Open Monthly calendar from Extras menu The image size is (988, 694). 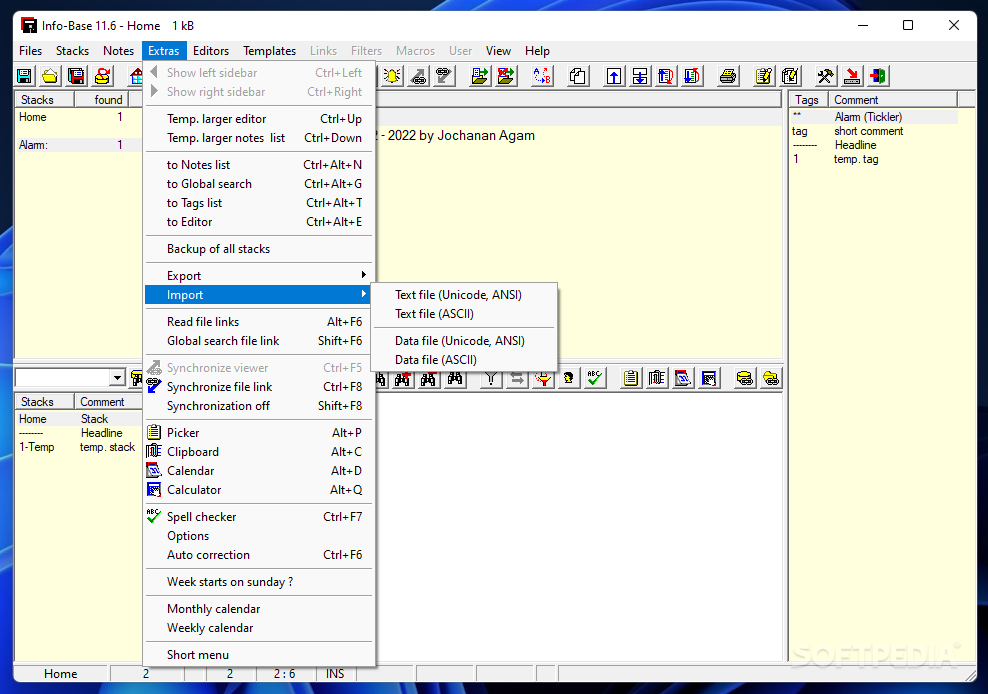[259, 609]
